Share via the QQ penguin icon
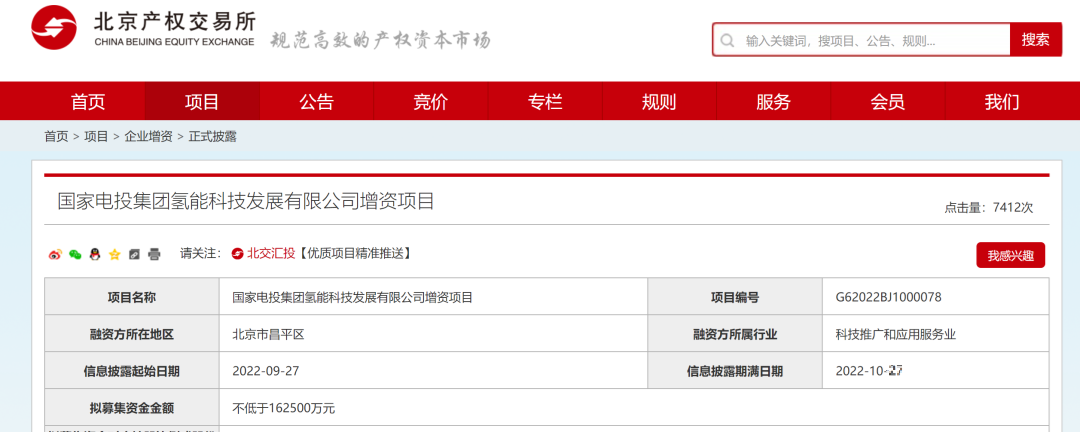Screen dimensions: 1080x432 pyautogui.click(x=95, y=254)
